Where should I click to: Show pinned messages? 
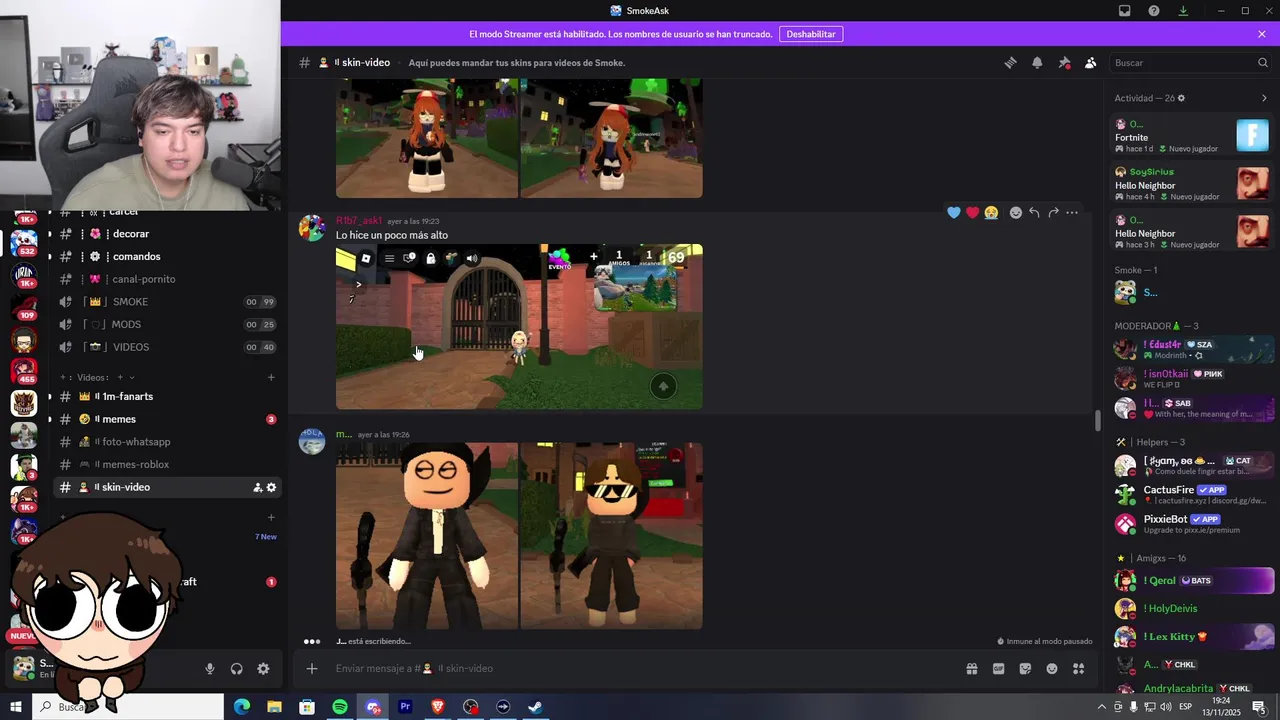[1064, 62]
